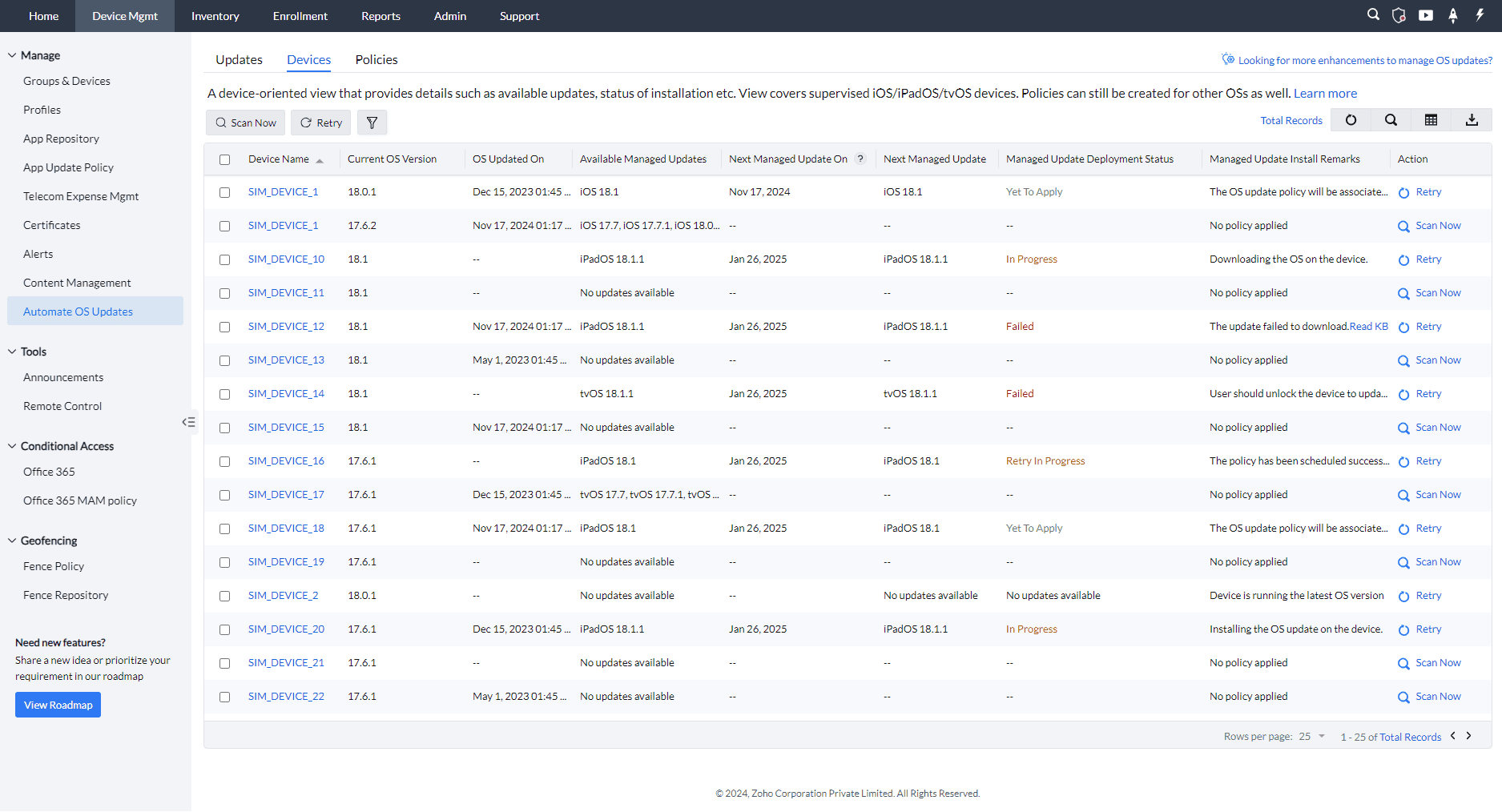Screen dimensions: 1502x812
Task: Click the filter funnel icon
Action: (372, 123)
